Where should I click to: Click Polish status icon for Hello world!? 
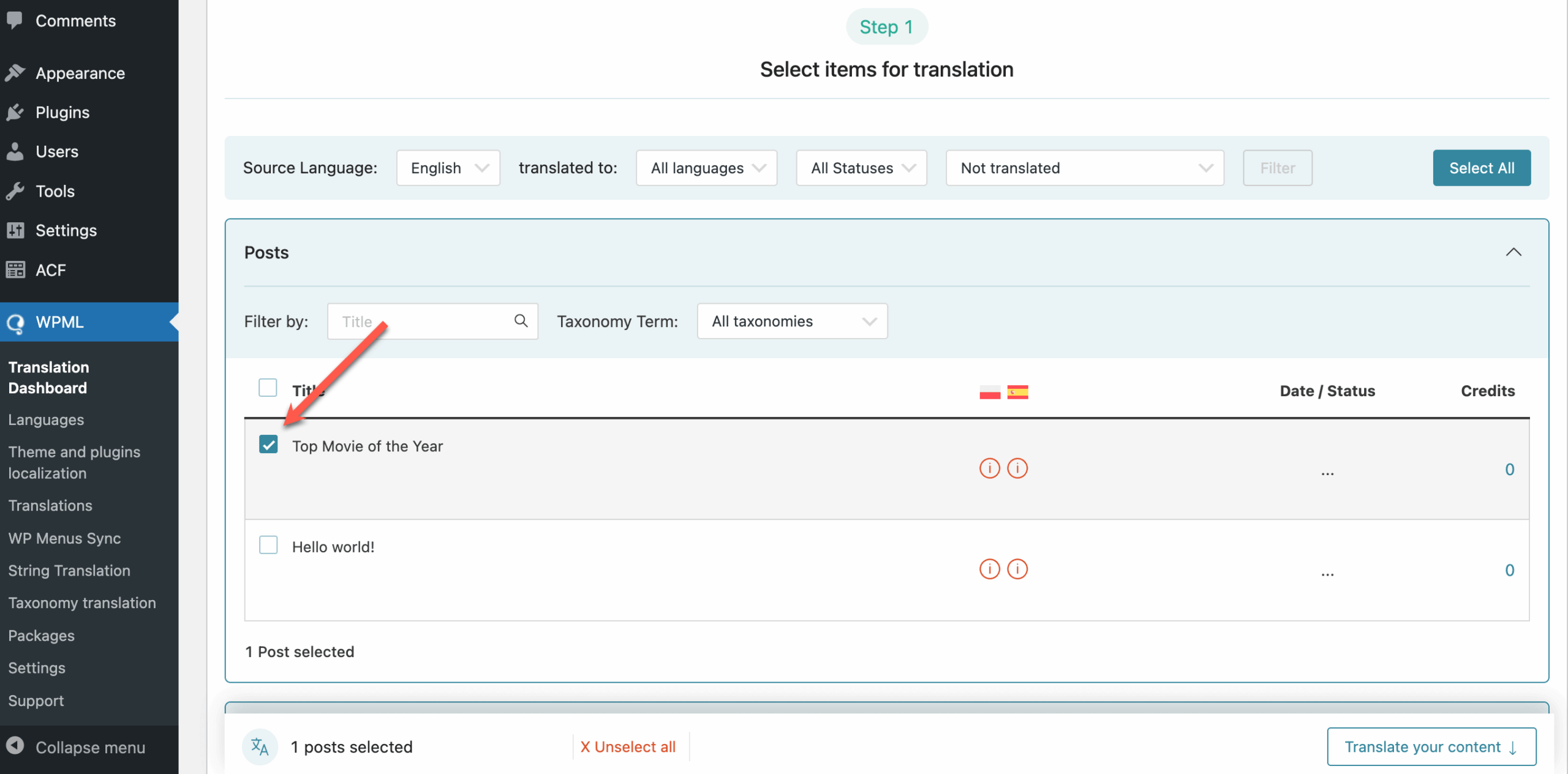(x=990, y=569)
